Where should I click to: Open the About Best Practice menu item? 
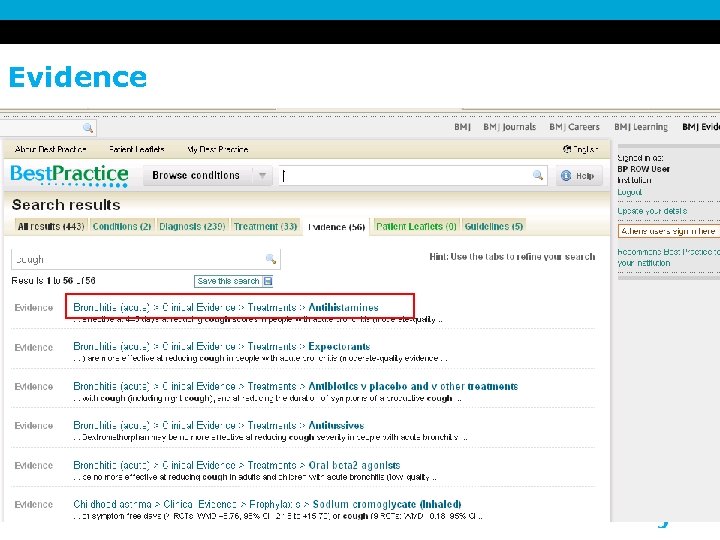(x=51, y=149)
